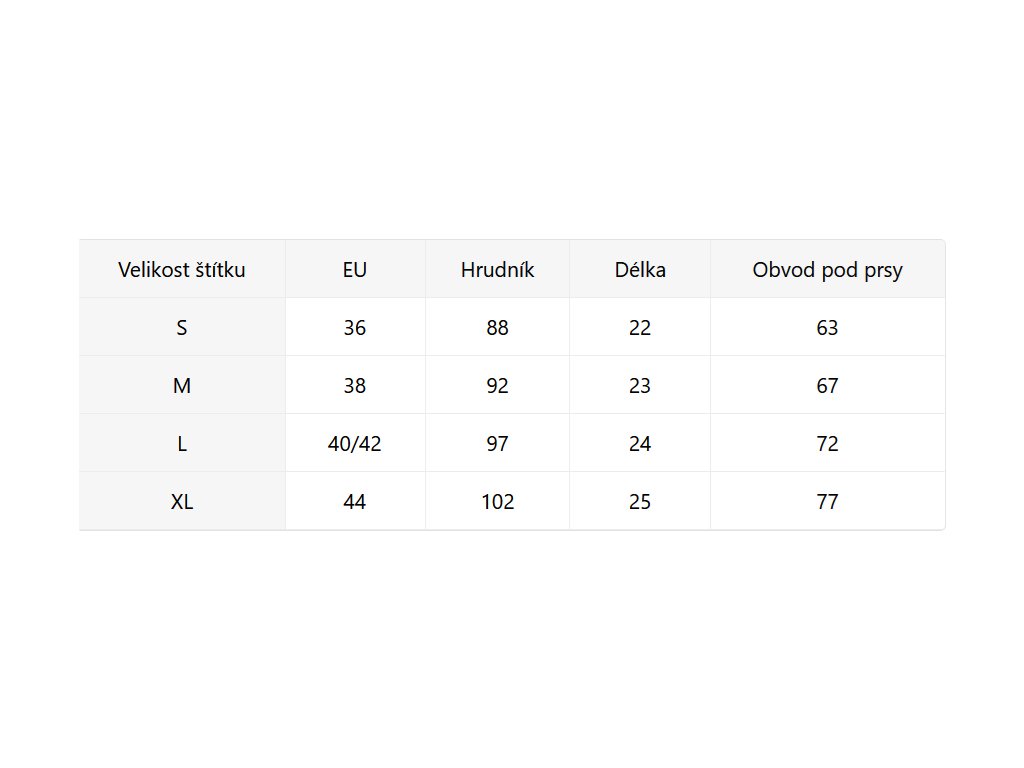This screenshot has width=1024, height=768.
Task: Click the EU value 40/42 cell
Action: 354,443
